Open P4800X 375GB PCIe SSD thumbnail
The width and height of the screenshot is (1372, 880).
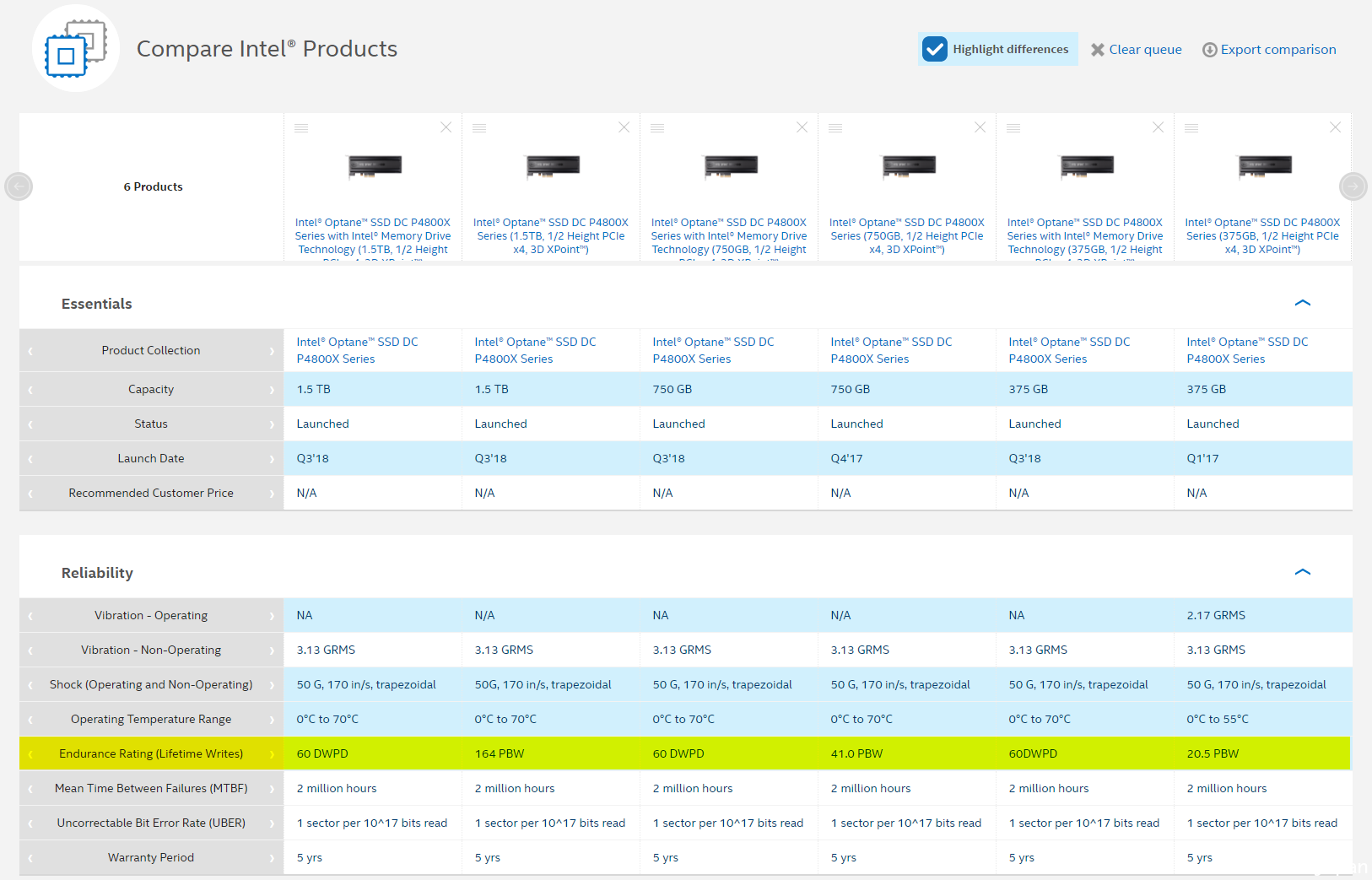coord(1265,167)
